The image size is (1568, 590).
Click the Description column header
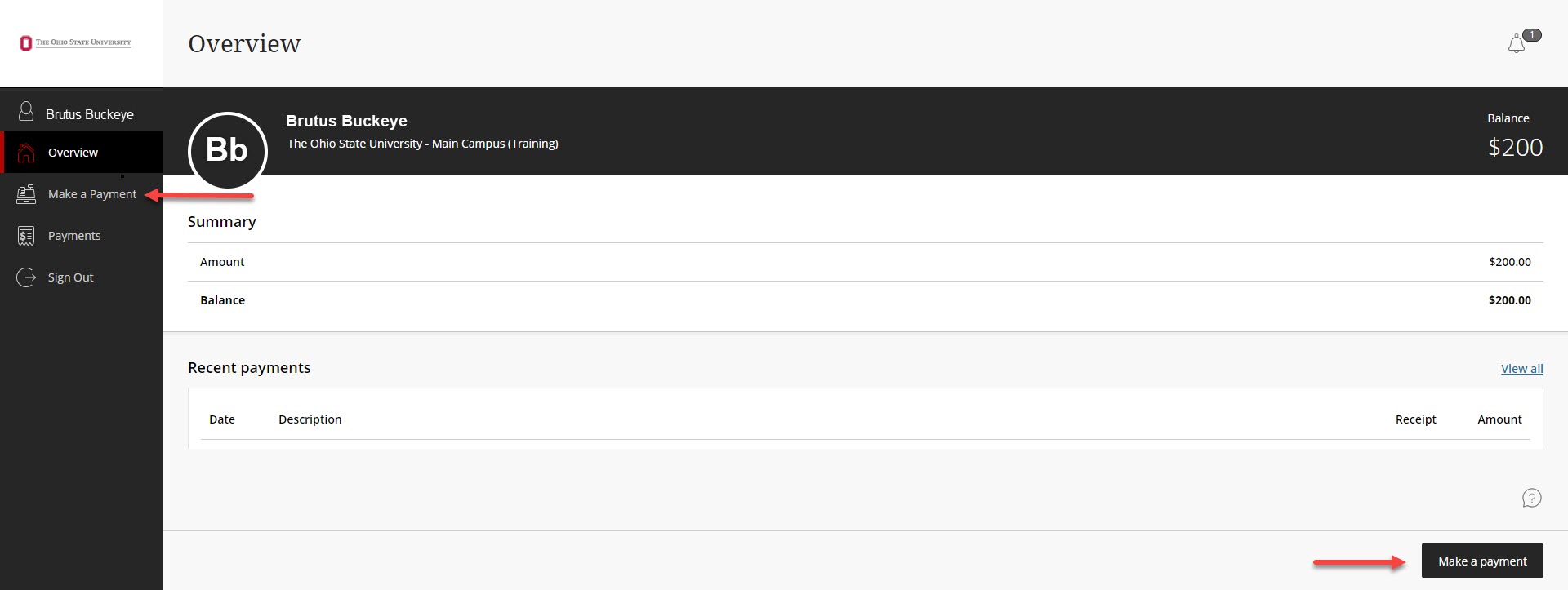point(310,419)
